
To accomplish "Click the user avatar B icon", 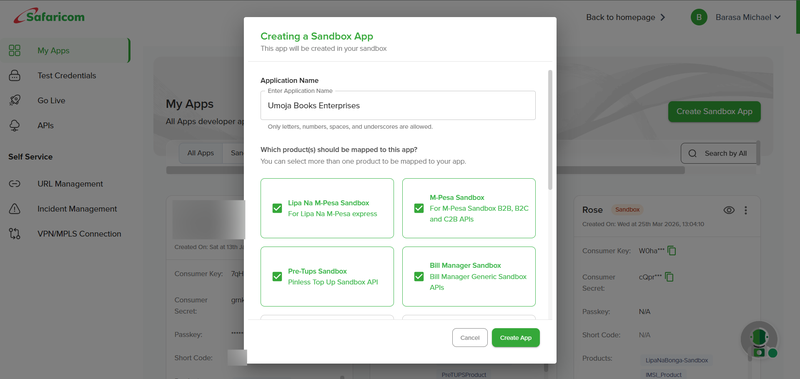I will 699,17.
